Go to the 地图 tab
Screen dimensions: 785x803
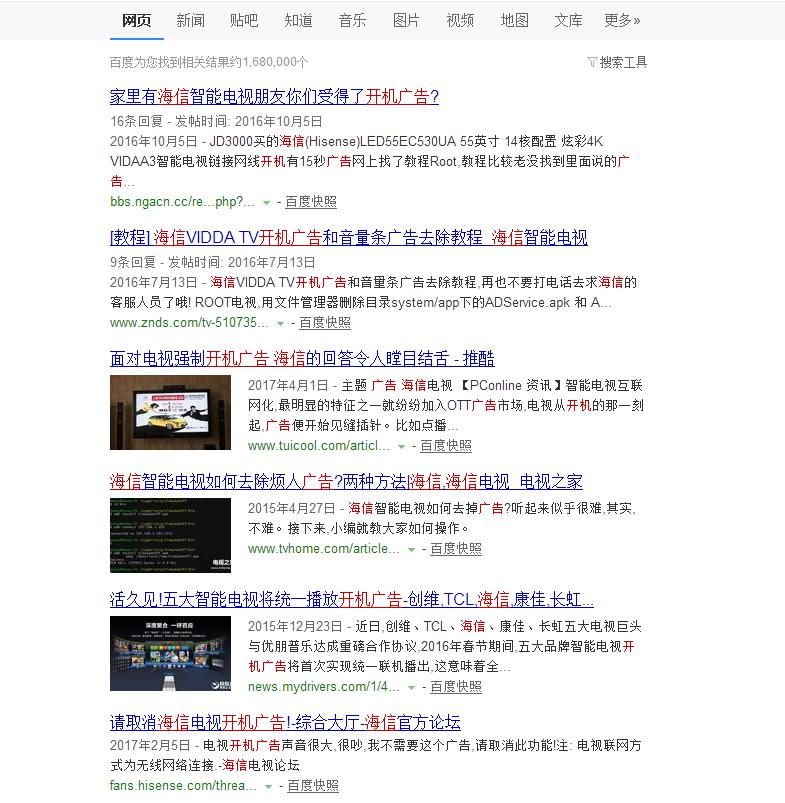[515, 20]
